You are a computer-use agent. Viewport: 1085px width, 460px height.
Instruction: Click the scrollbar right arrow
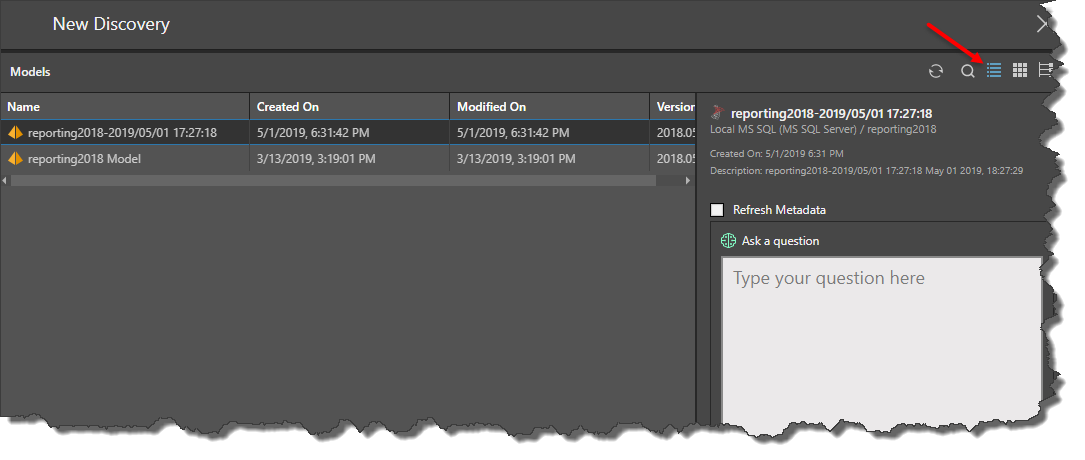tap(688, 180)
